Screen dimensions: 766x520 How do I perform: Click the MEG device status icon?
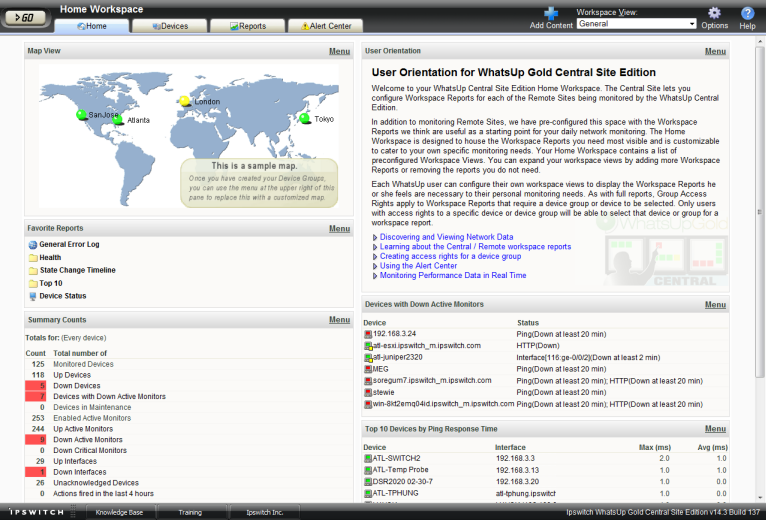click(x=368, y=369)
